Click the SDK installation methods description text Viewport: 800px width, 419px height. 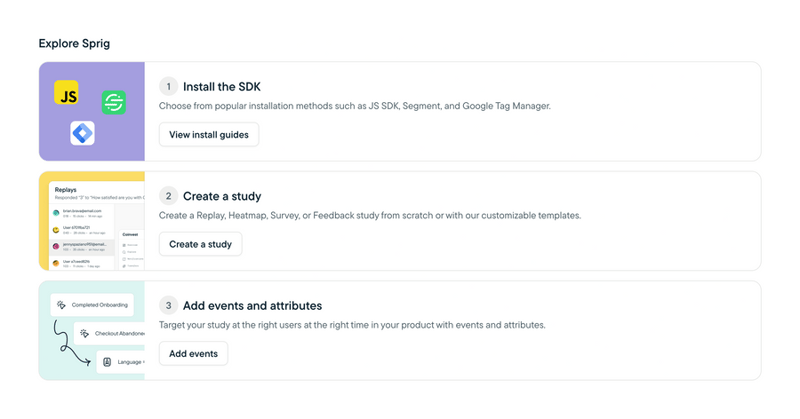(354, 106)
